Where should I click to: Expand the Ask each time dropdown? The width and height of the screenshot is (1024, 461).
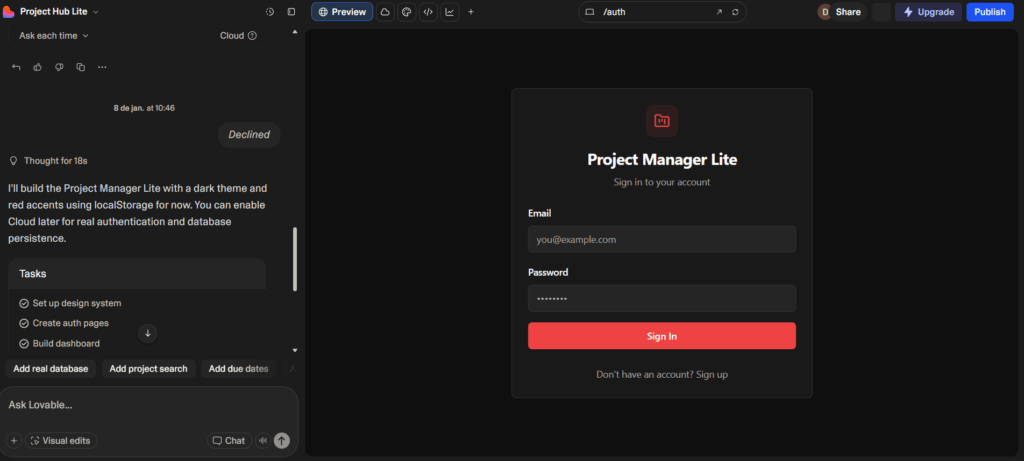(54, 36)
